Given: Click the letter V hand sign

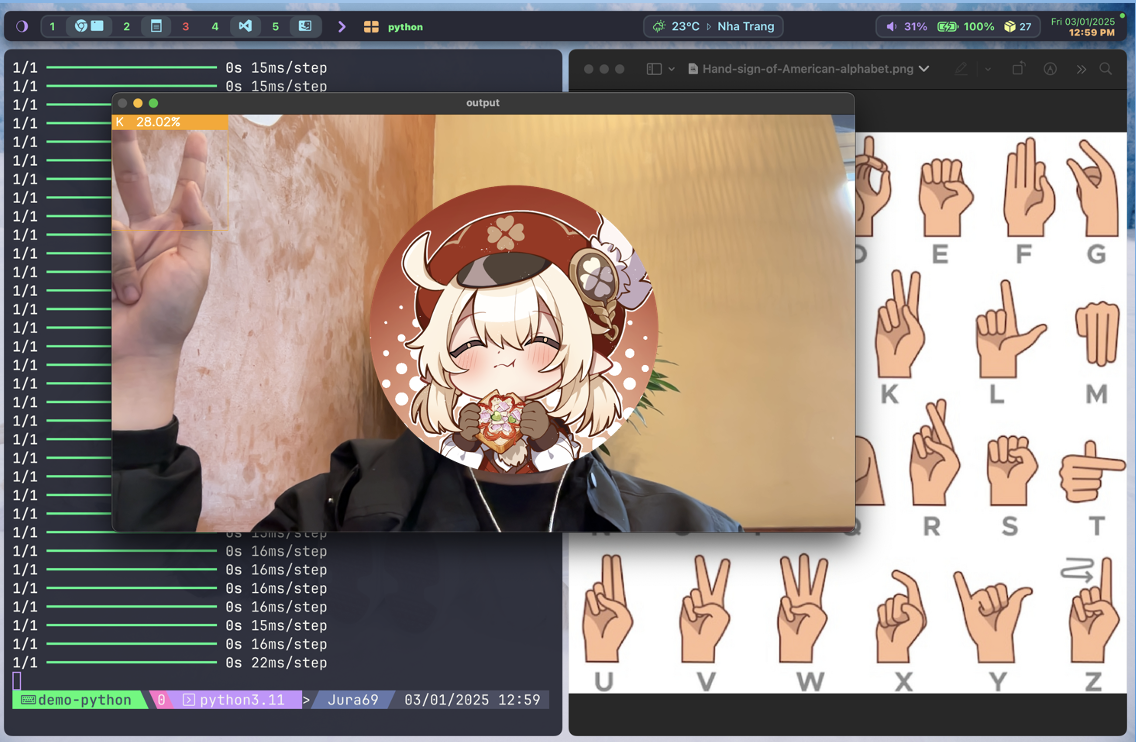Looking at the screenshot, I should point(704,609).
